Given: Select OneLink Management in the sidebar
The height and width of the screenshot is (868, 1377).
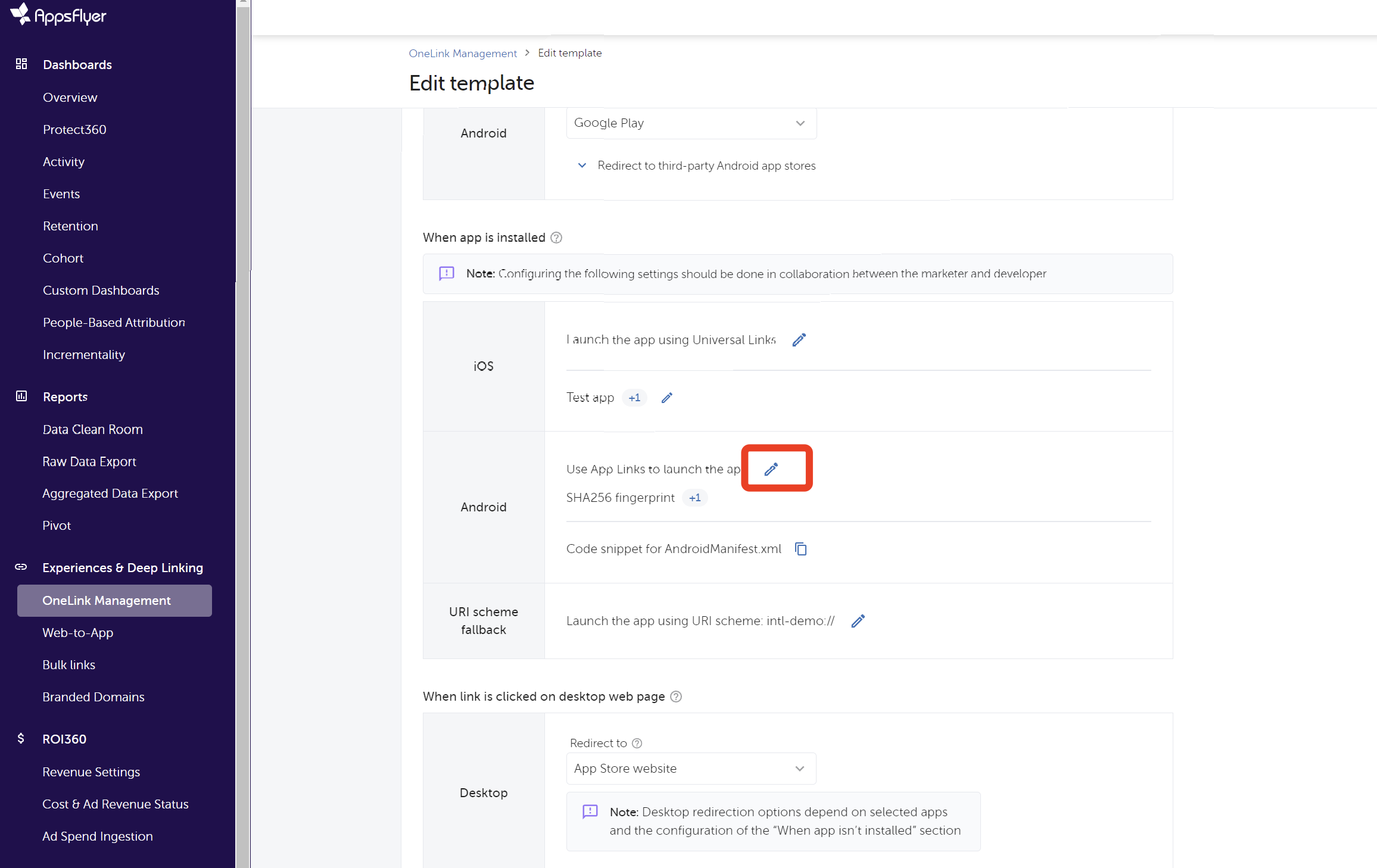Looking at the screenshot, I should coord(114,600).
